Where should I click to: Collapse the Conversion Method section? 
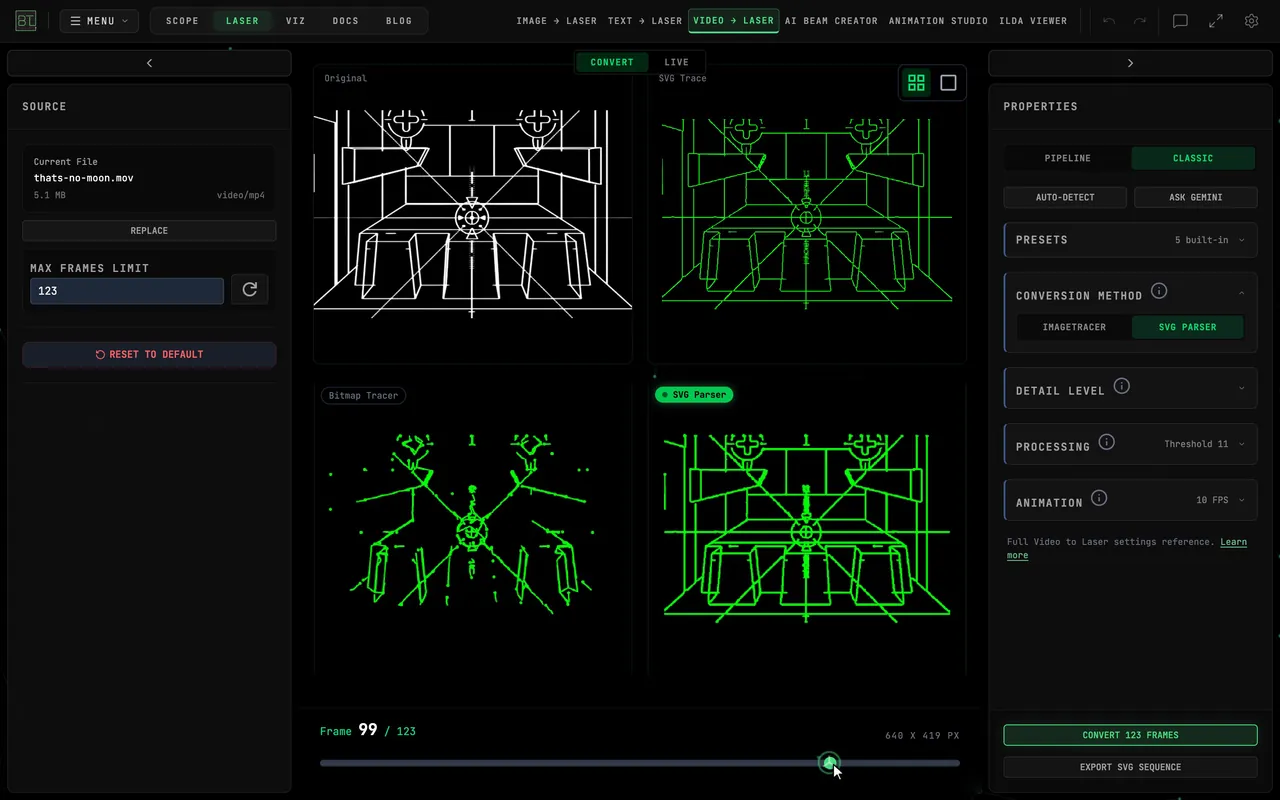tap(1241, 293)
